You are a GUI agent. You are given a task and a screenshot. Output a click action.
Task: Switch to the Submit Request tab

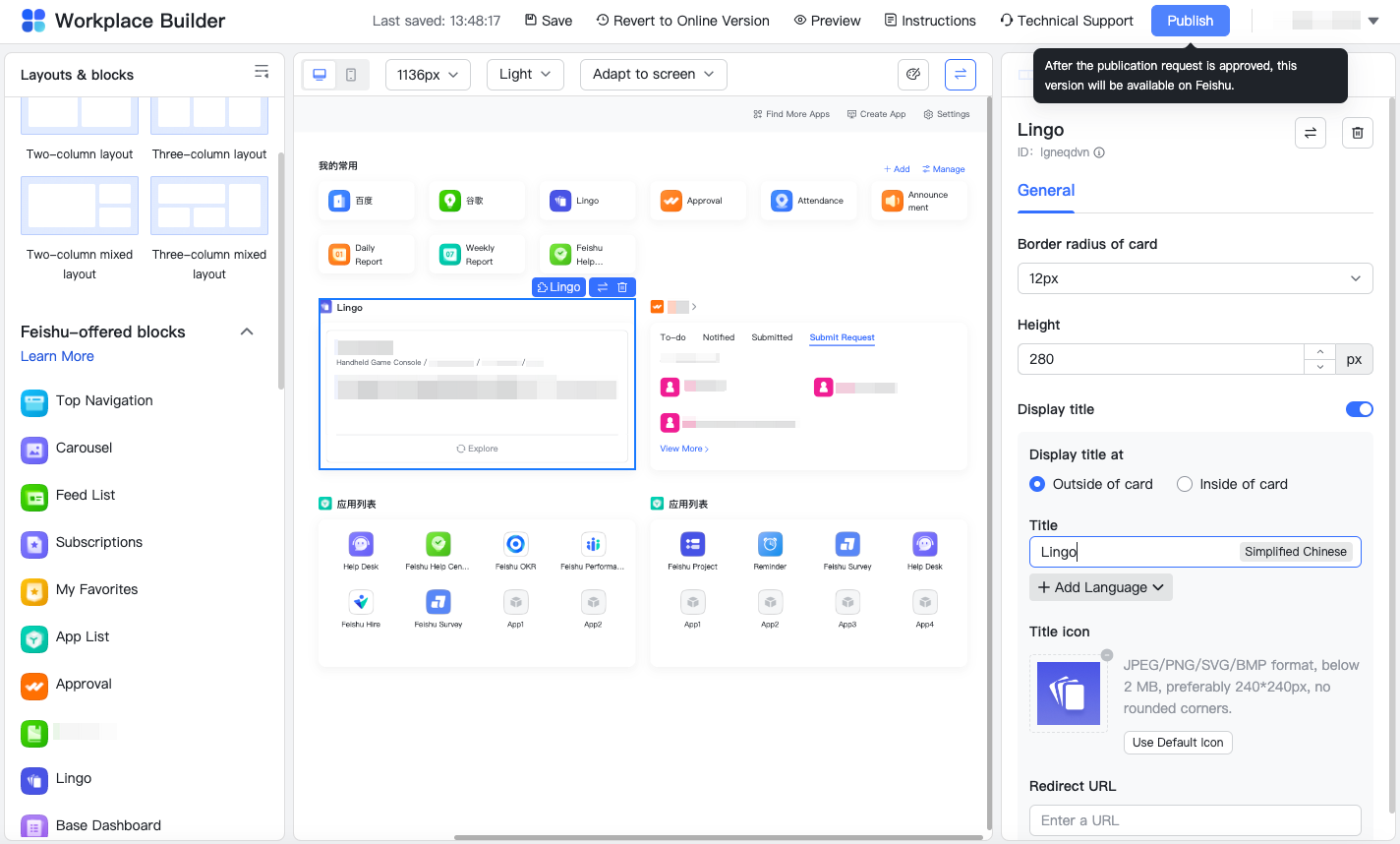[842, 337]
